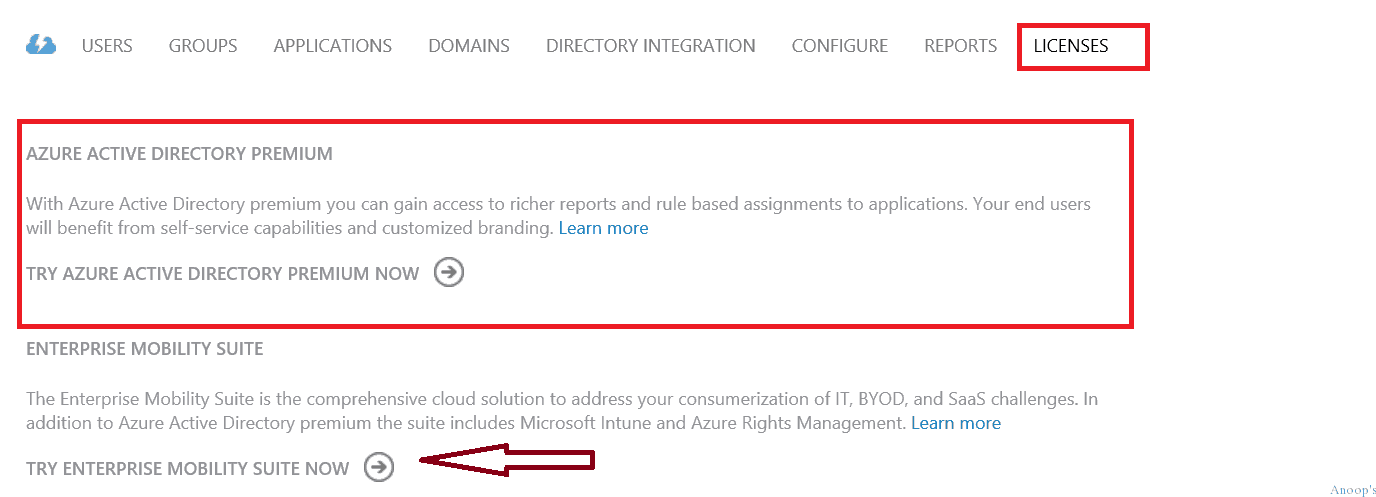Select the LICENSES tab
Viewport: 1376px width, 497px height.
point(1071,46)
